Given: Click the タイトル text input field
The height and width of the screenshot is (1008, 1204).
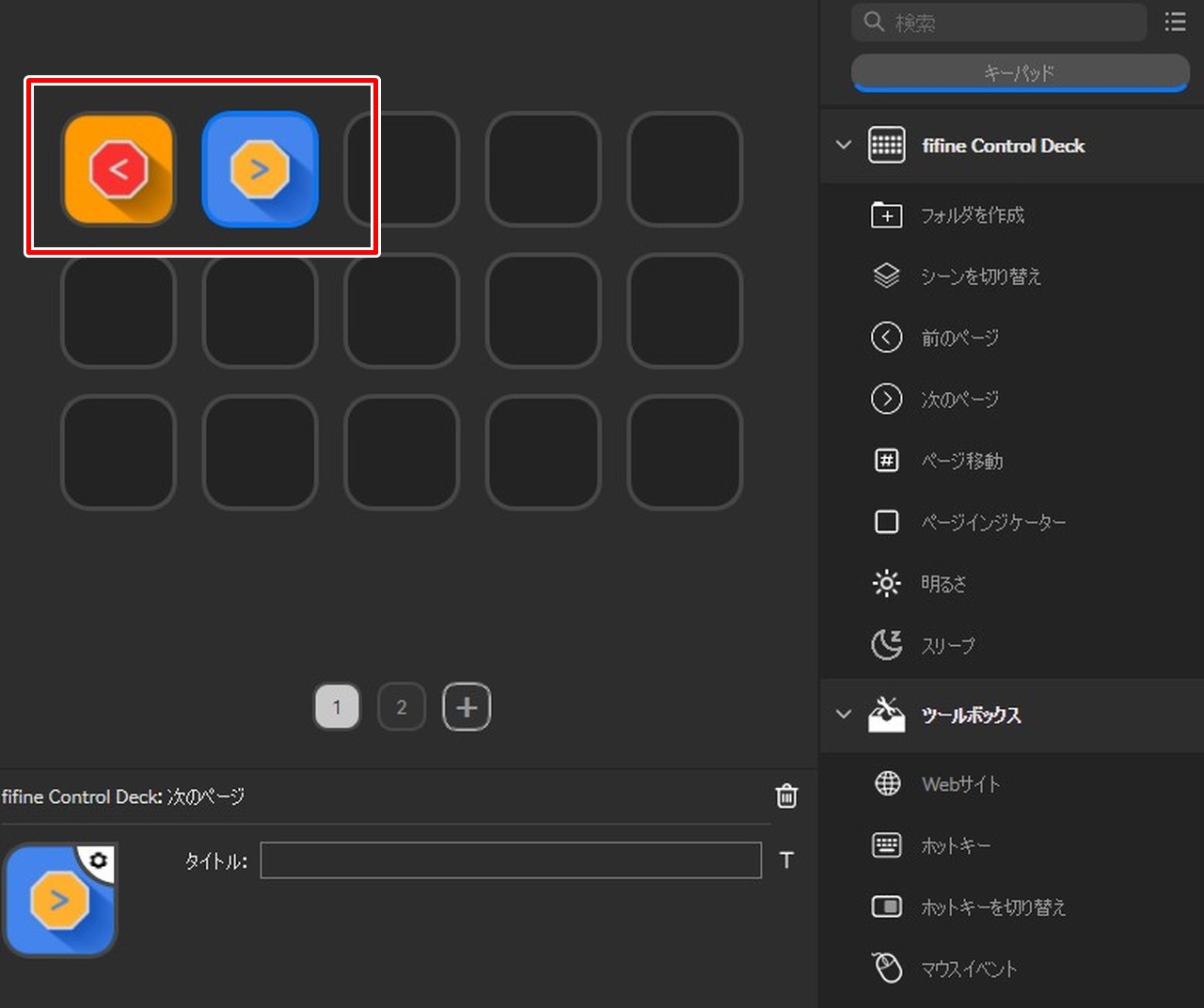Looking at the screenshot, I should [510, 860].
